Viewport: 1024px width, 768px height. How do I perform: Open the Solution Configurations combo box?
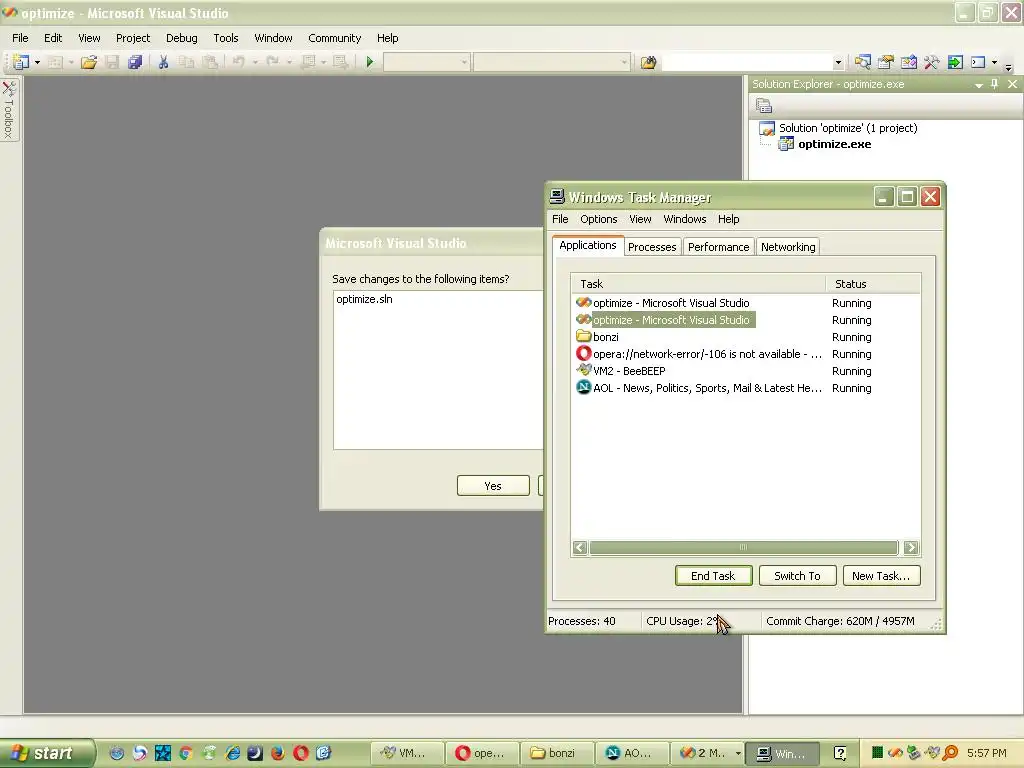pyautogui.click(x=426, y=63)
